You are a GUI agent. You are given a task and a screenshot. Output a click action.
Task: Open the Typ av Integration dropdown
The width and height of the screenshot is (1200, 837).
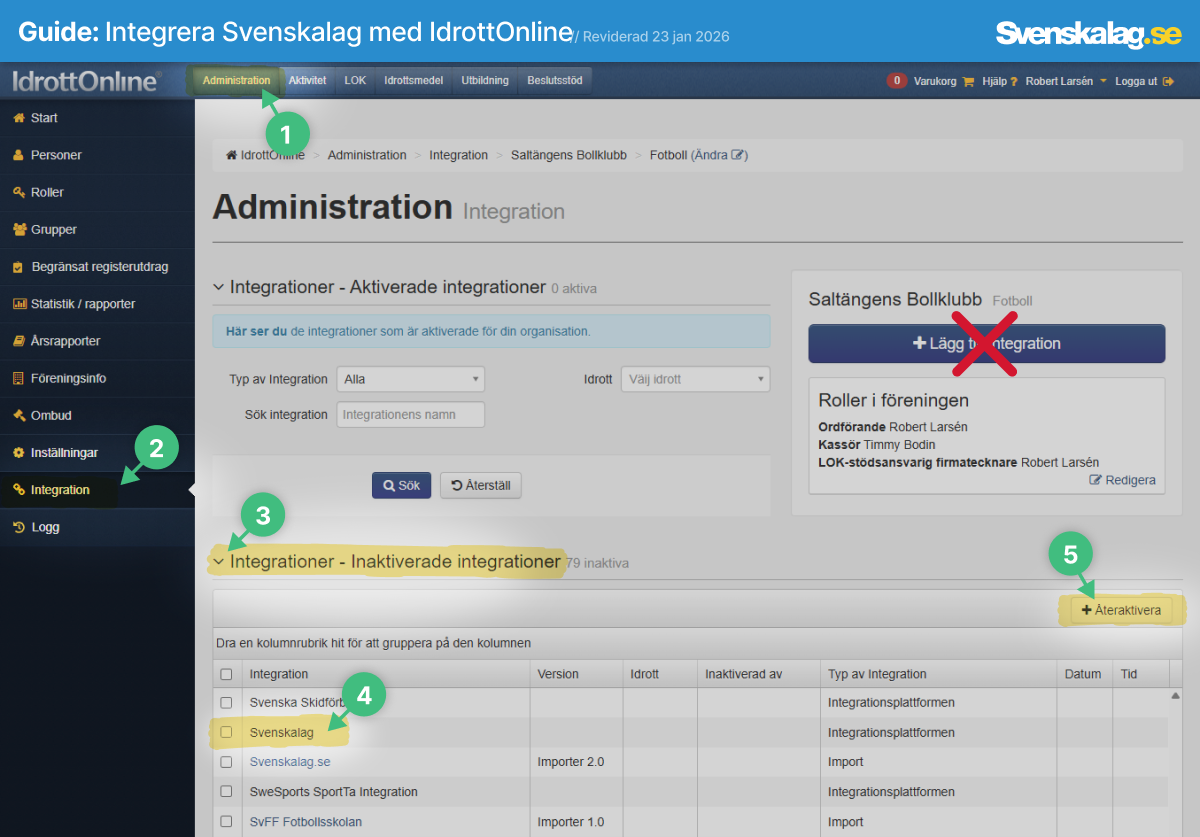tap(410, 380)
